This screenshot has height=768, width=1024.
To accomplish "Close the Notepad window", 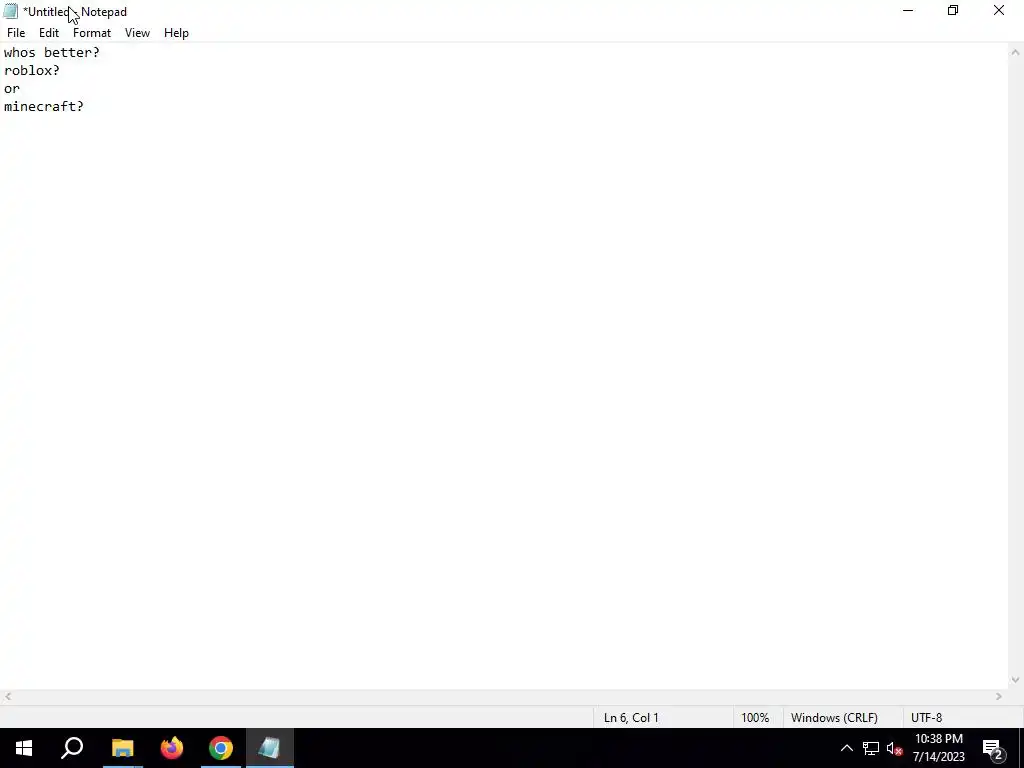I will (999, 11).
